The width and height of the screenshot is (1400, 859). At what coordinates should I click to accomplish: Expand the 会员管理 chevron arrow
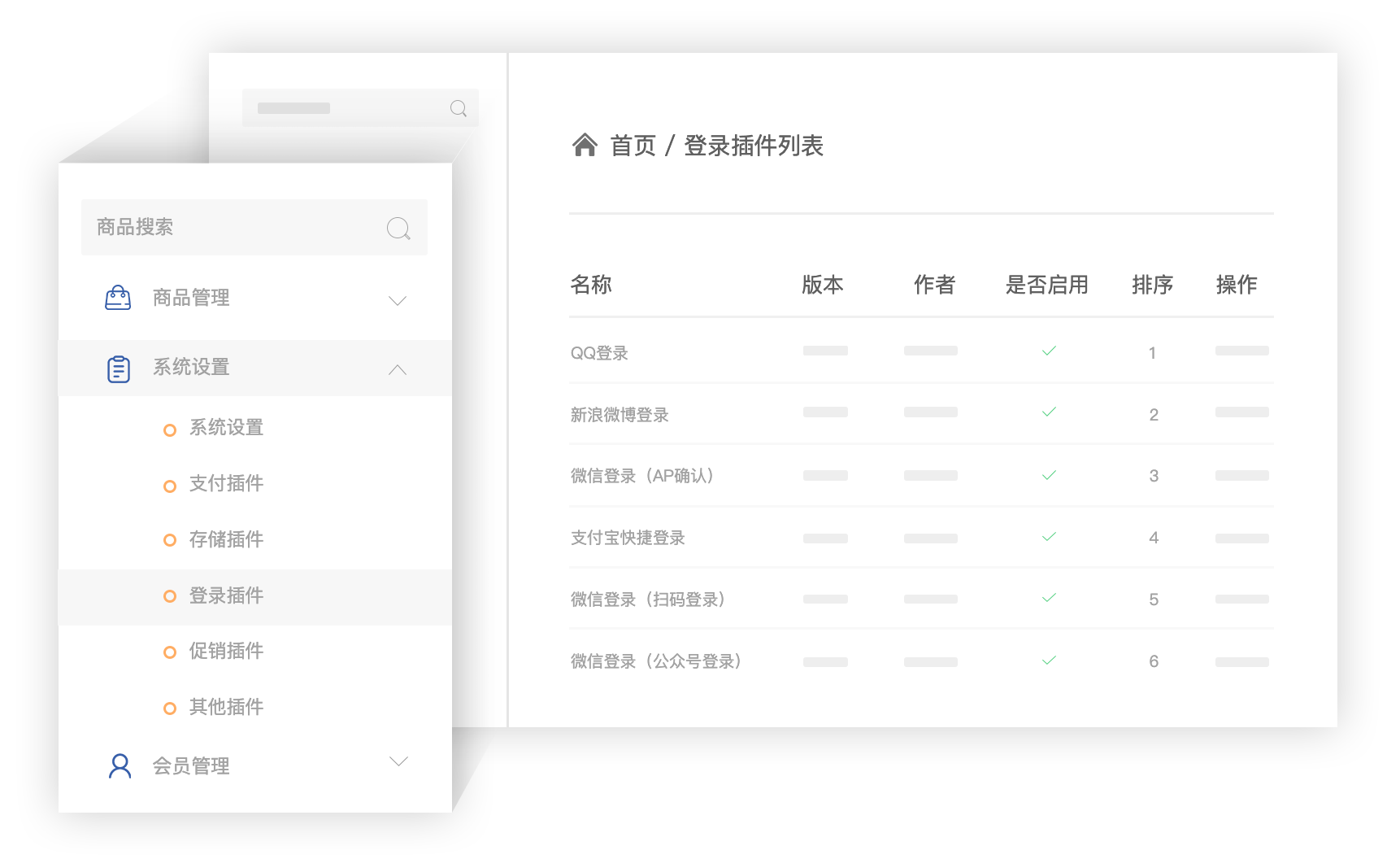point(398,761)
